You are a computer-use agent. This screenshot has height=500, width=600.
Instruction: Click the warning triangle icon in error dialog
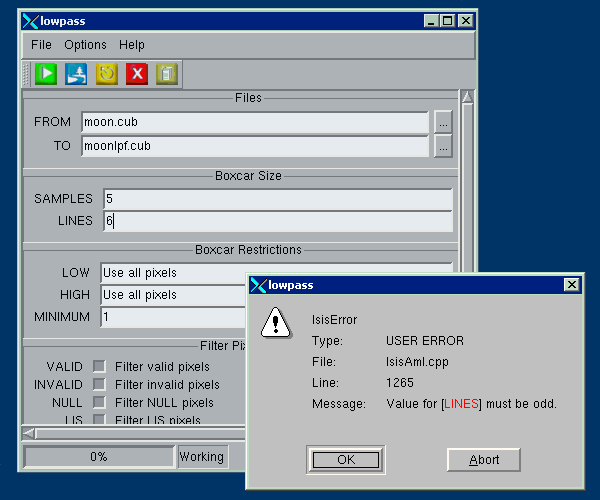275,322
